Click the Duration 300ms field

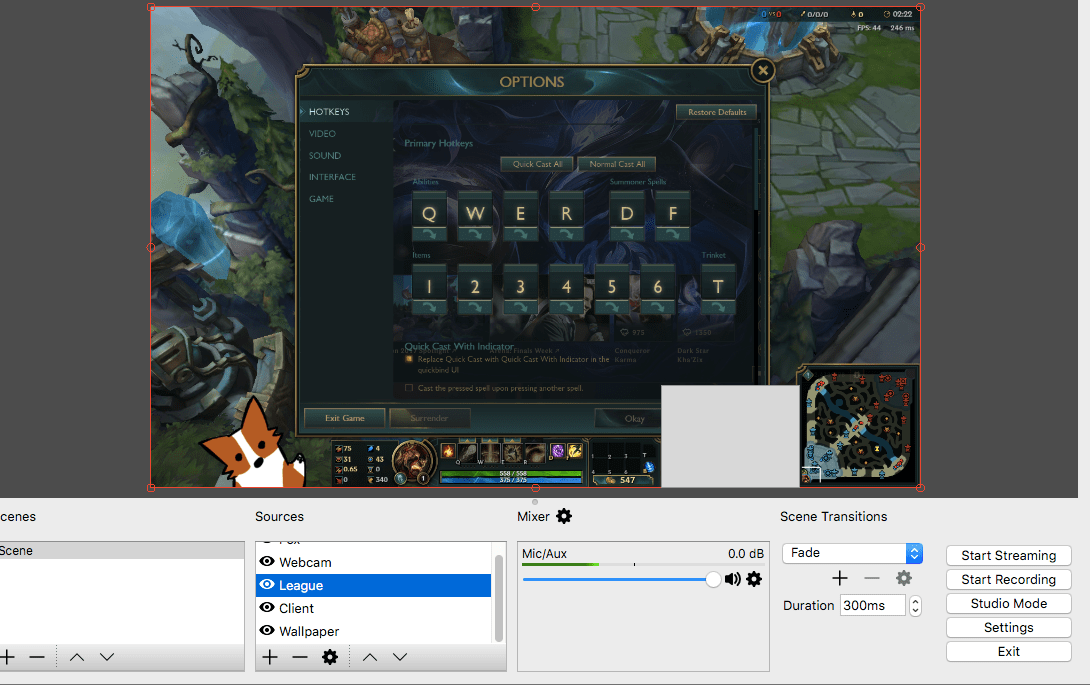click(873, 606)
